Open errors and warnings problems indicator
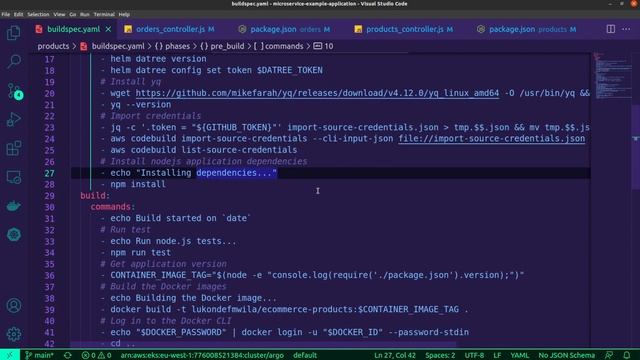This screenshot has width=640, height=360. [x=96, y=355]
